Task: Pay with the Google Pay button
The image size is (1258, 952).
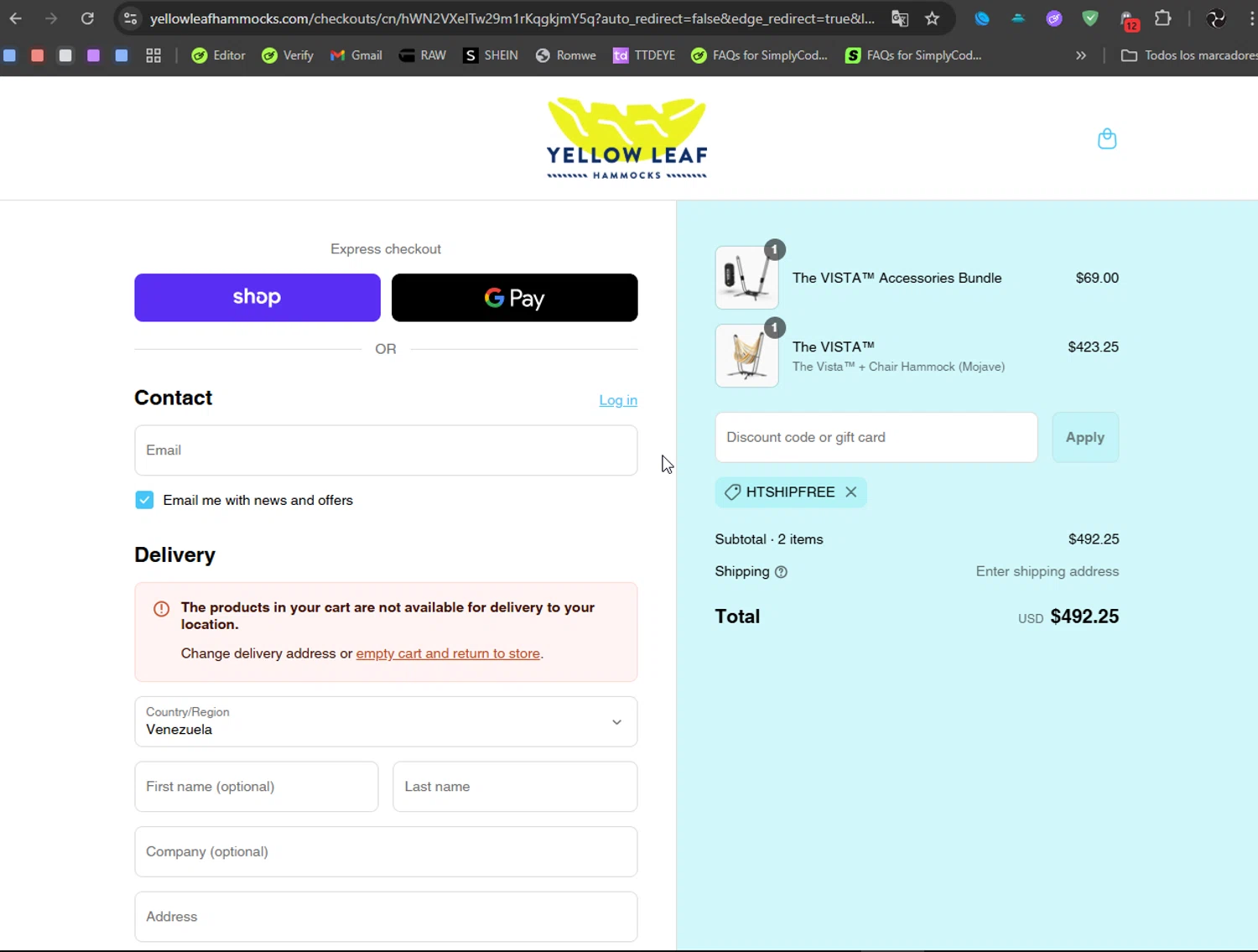Action: pyautogui.click(x=515, y=298)
